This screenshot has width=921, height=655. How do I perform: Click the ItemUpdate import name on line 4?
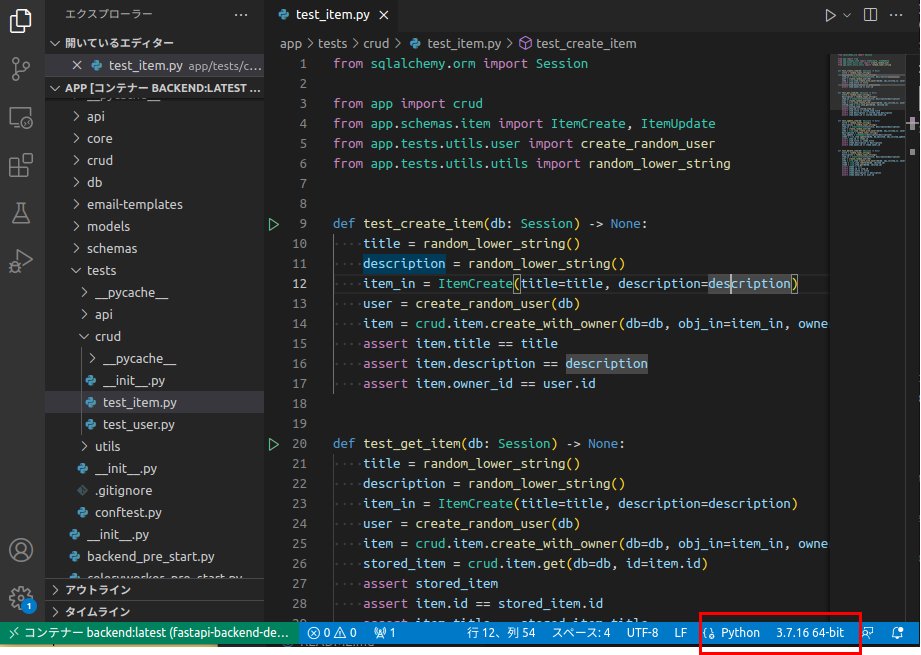click(678, 124)
